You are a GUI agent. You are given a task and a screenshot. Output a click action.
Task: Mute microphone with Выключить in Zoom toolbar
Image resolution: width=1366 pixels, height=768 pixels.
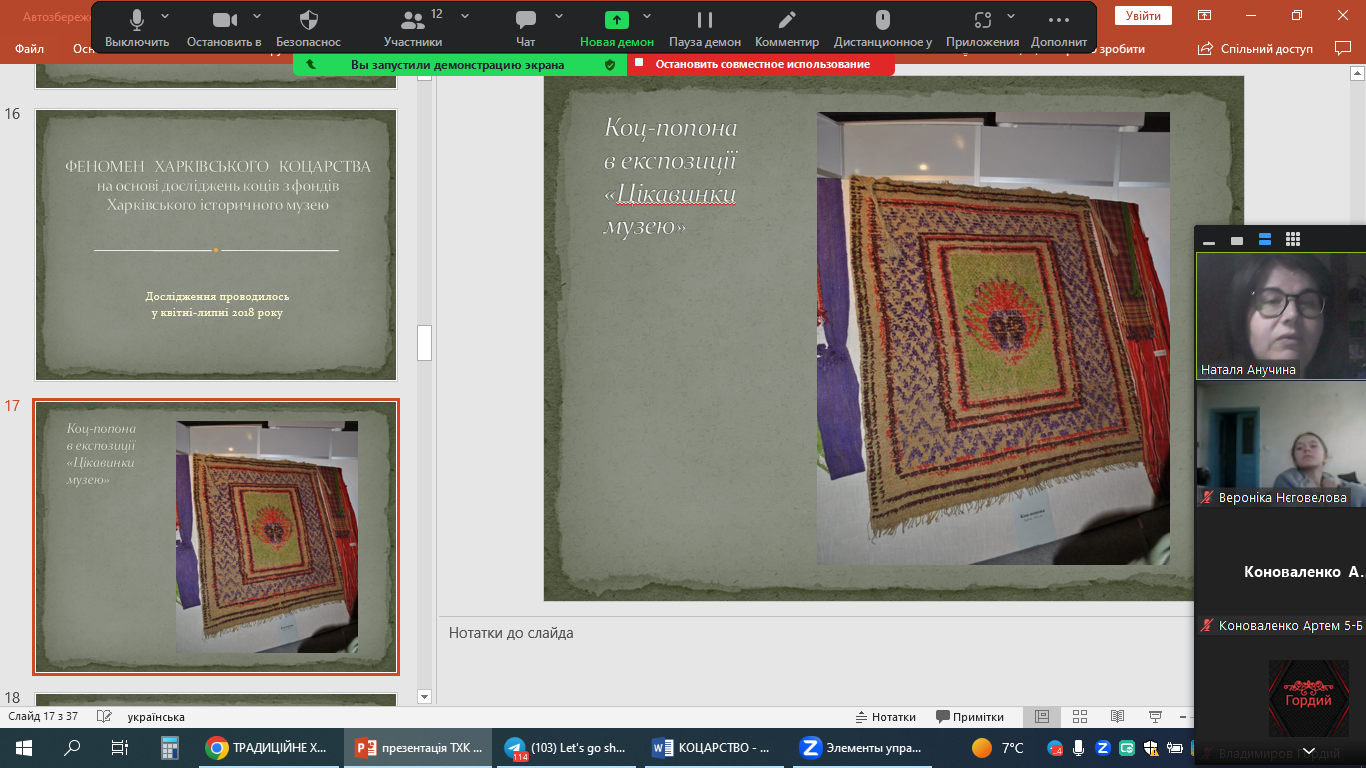[137, 28]
